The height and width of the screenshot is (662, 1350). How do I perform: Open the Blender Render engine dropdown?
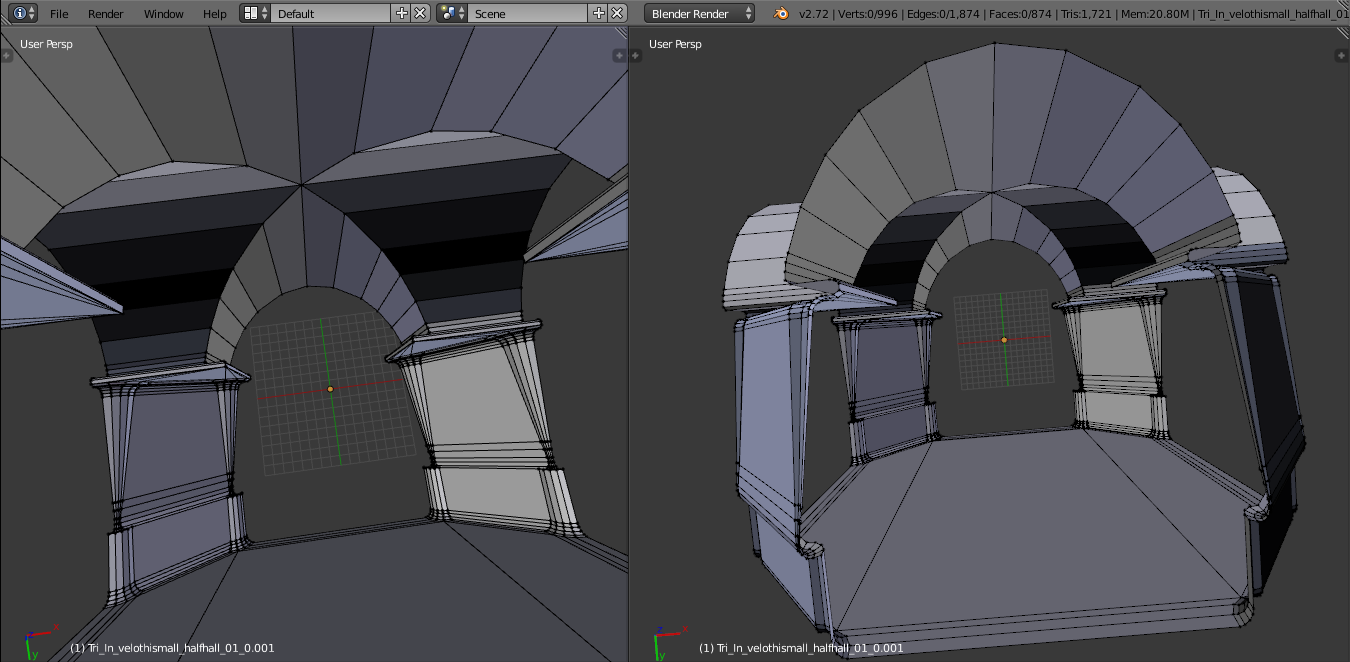point(700,13)
